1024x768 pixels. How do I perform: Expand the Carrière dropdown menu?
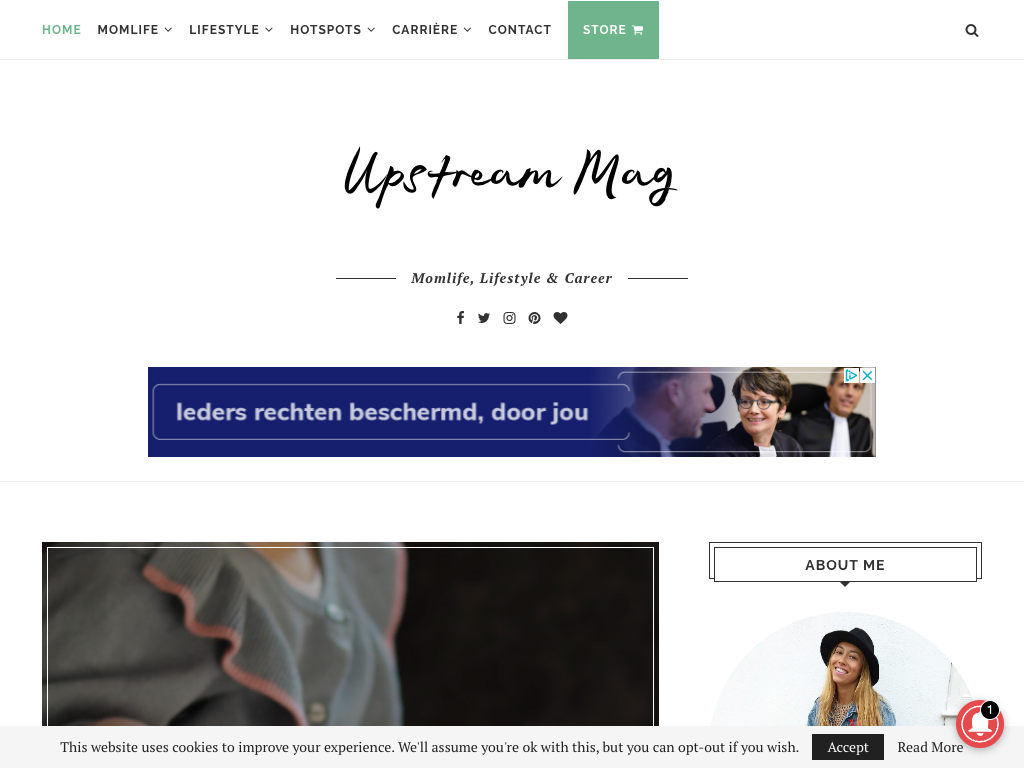pyautogui.click(x=432, y=30)
